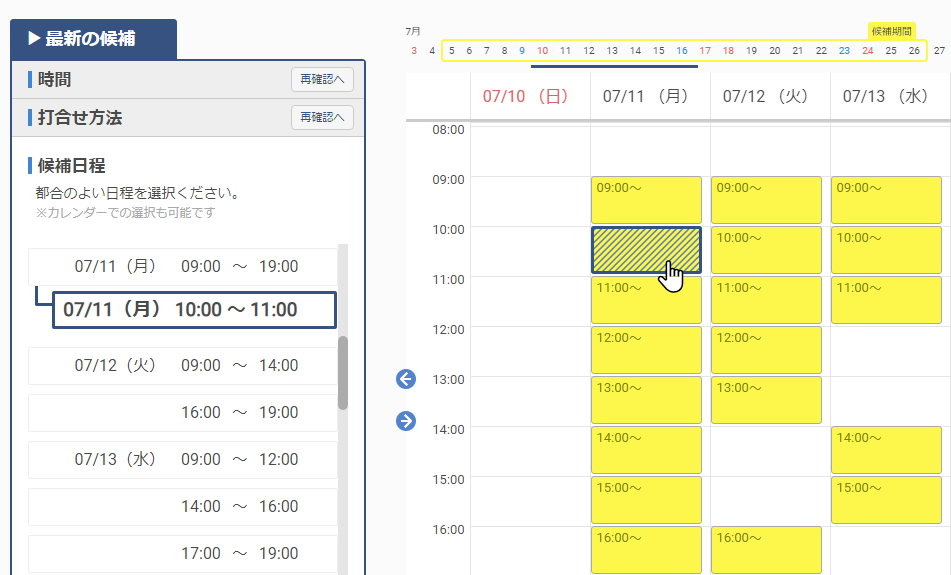Jump to day 16 in the date strip

click(x=682, y=50)
